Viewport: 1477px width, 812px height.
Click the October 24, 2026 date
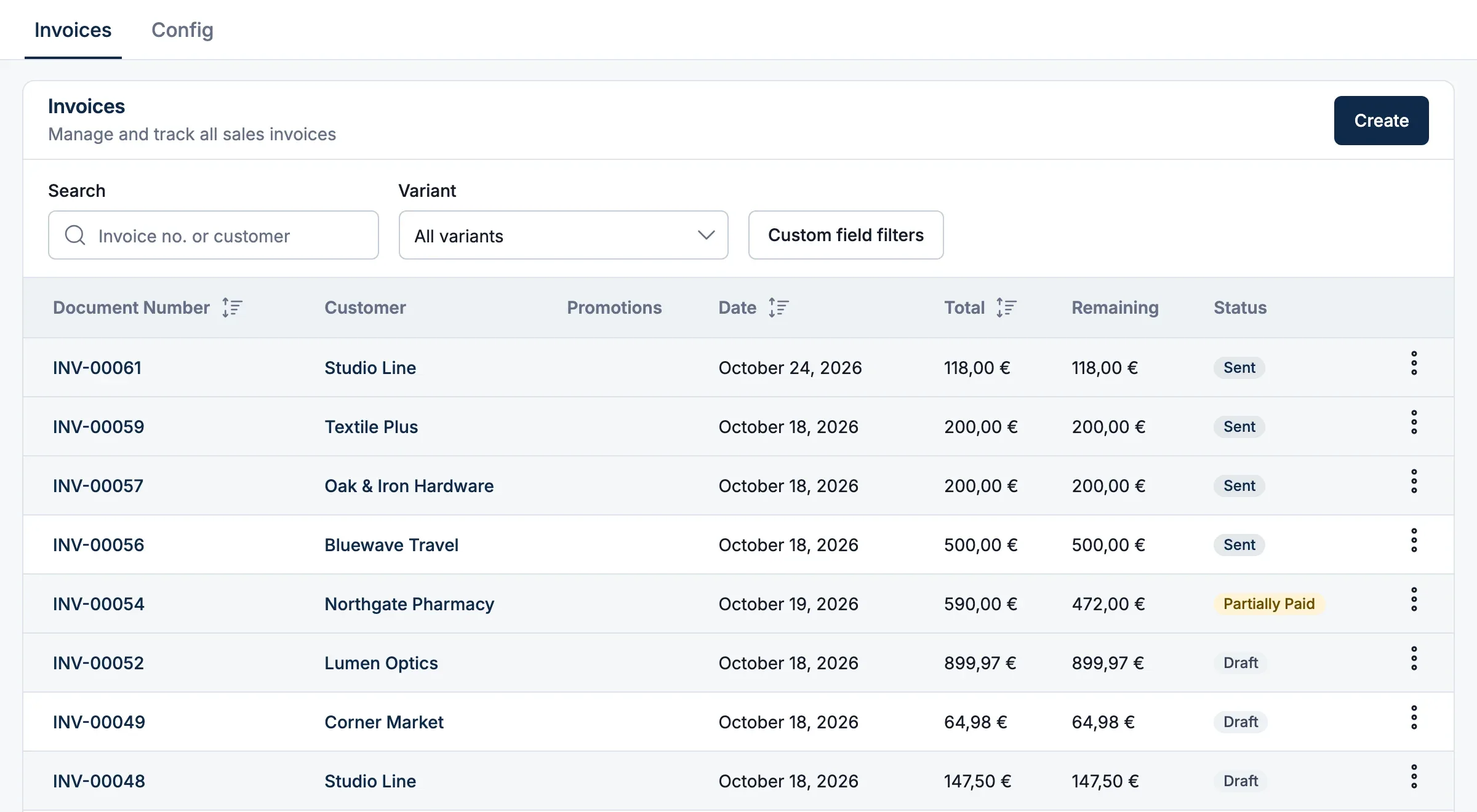tap(790, 368)
